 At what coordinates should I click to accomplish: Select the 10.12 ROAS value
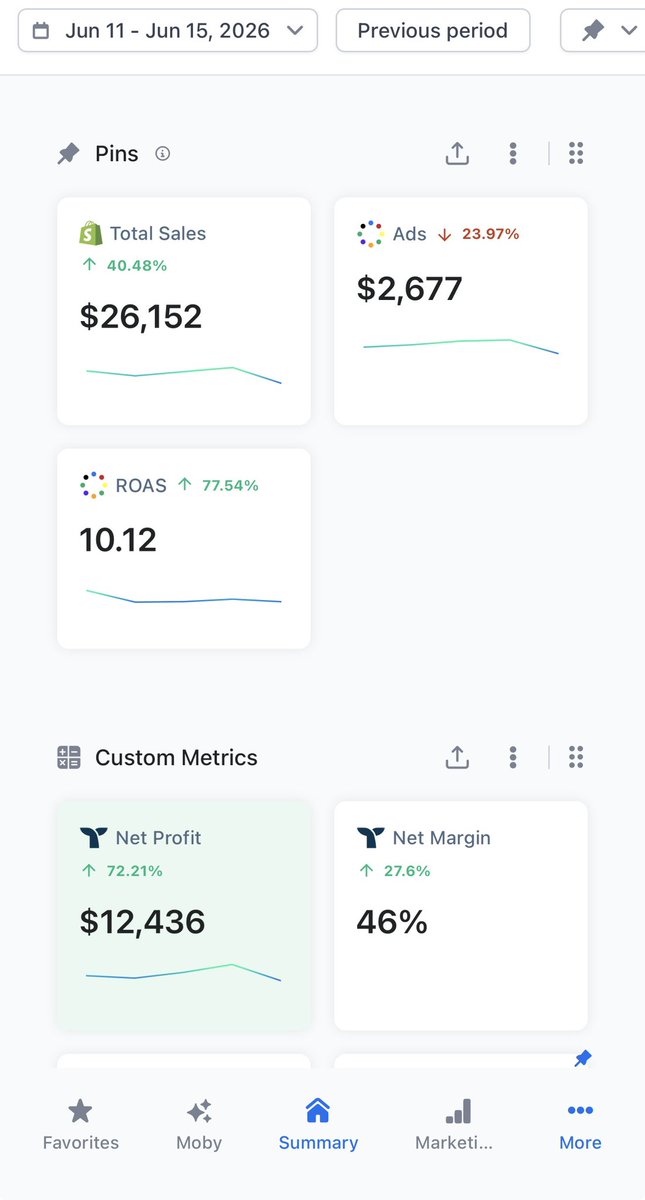coord(119,540)
